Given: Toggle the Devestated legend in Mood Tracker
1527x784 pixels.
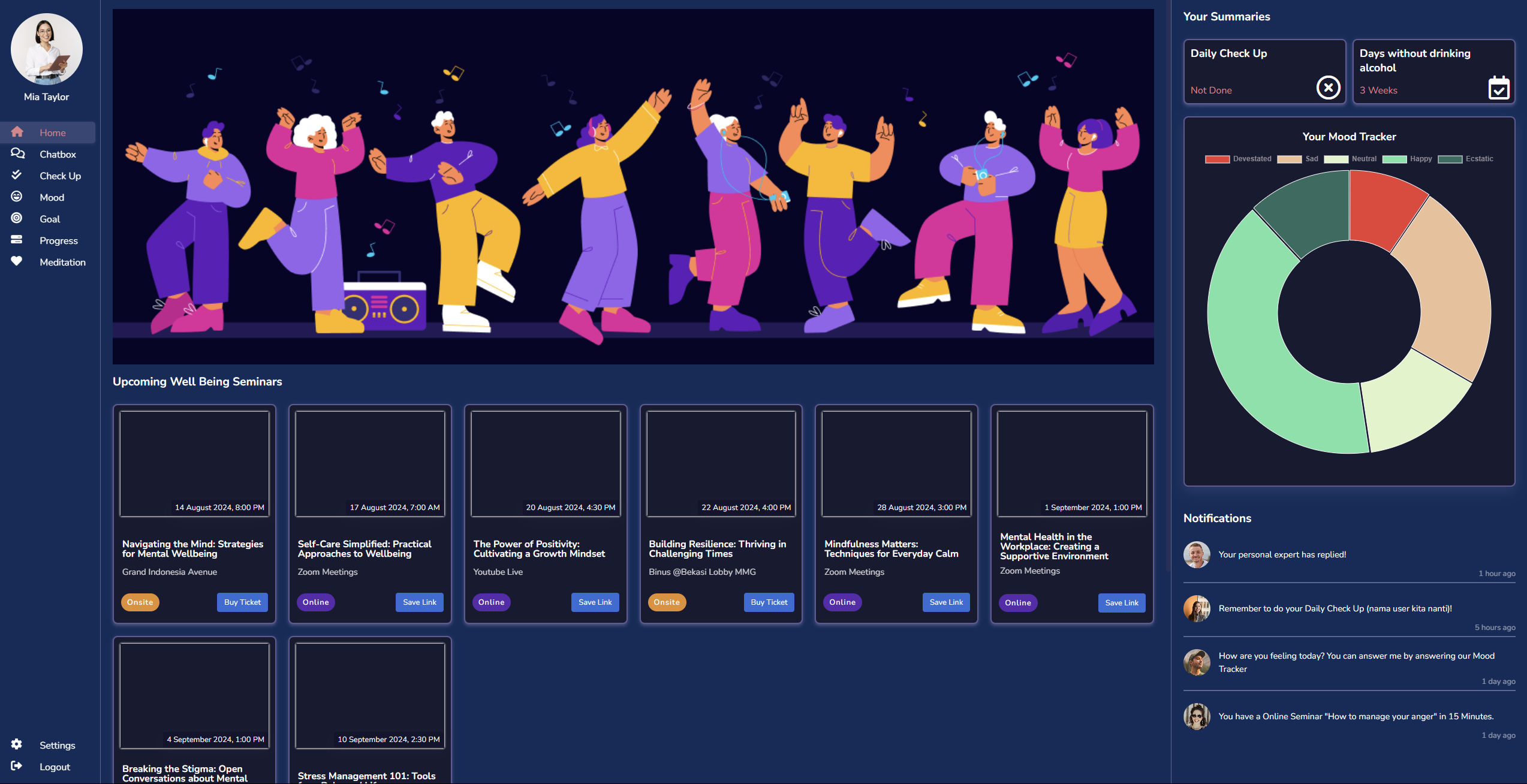Looking at the screenshot, I should tap(1218, 158).
